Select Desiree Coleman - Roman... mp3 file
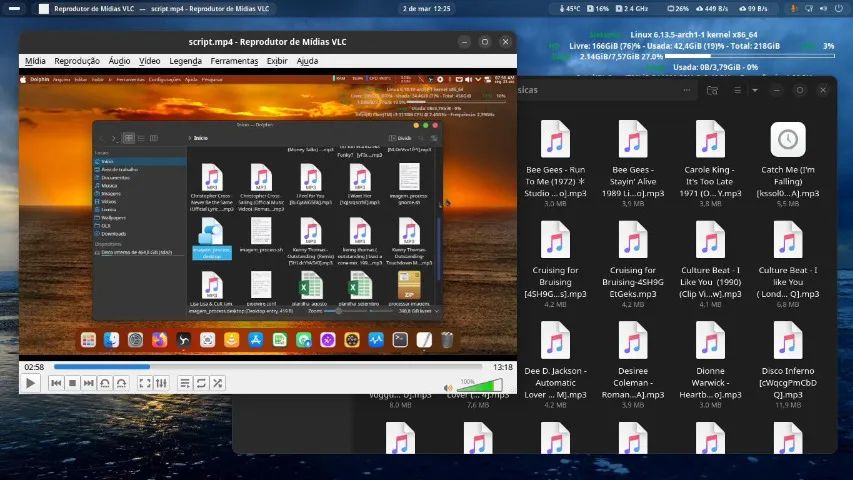The image size is (853, 480). pyautogui.click(x=633, y=364)
